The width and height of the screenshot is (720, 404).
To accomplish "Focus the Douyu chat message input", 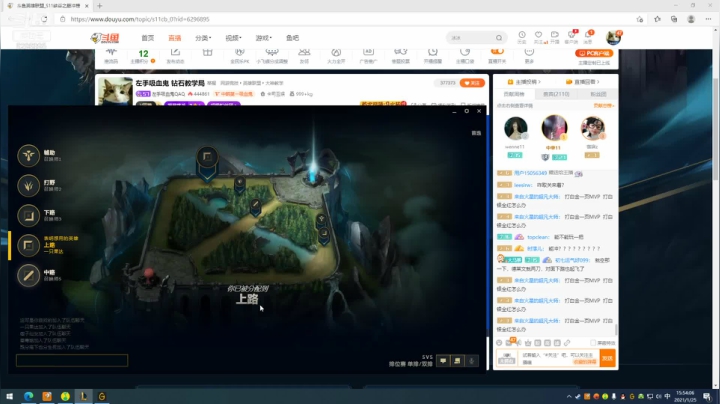I will tap(559, 358).
